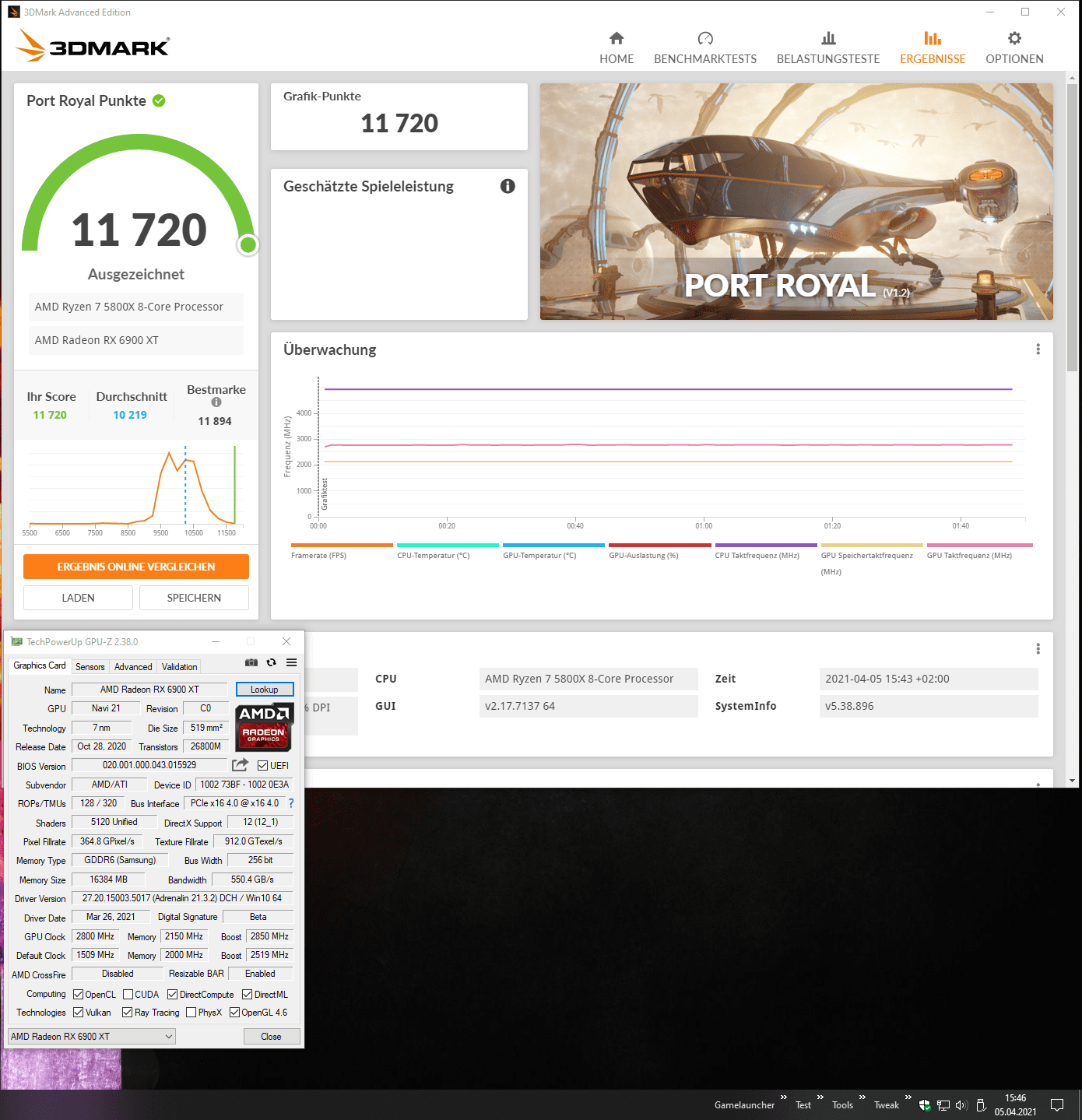The height and width of the screenshot is (1120, 1082).
Task: Expand the Tweak taskbar toolbar chevron
Action: (x=908, y=1097)
